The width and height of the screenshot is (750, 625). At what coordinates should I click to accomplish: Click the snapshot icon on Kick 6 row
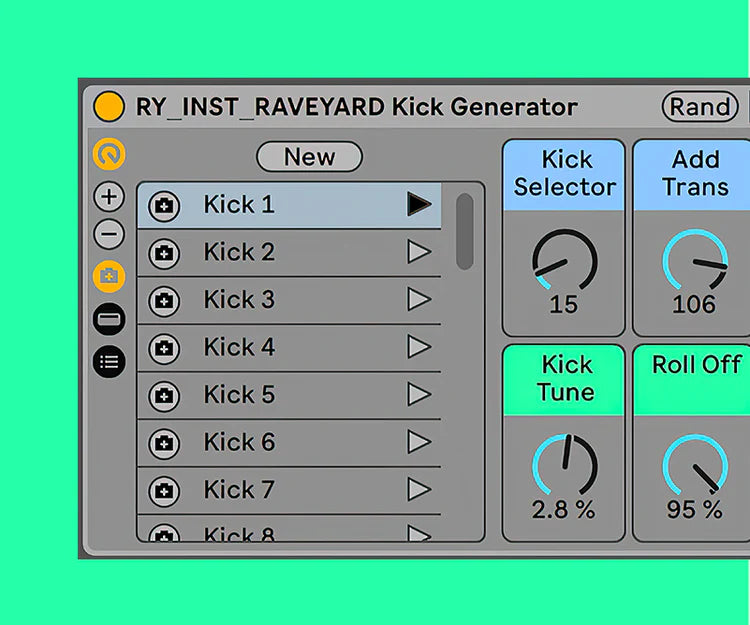click(164, 443)
